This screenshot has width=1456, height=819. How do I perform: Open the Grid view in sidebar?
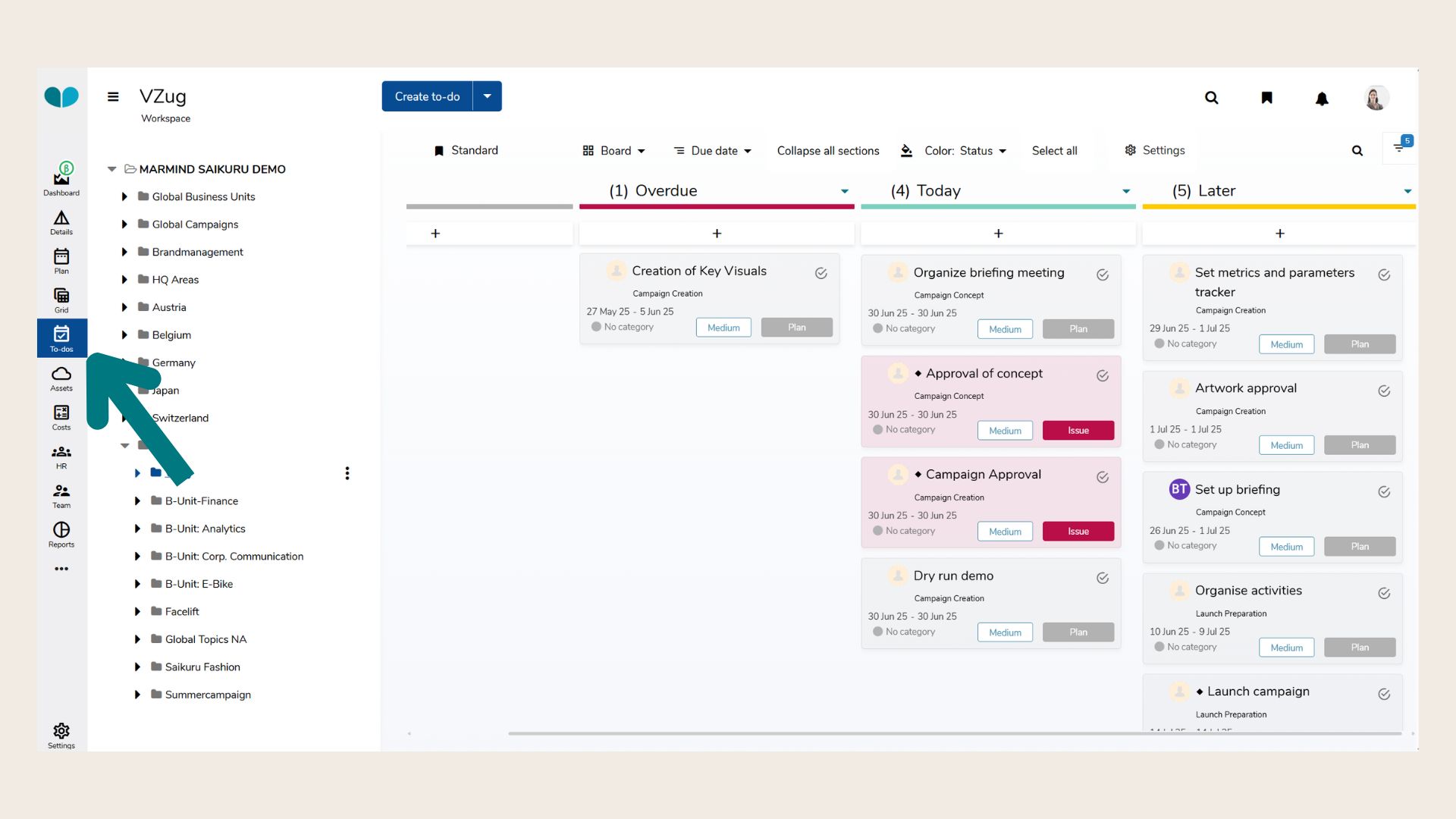click(61, 299)
